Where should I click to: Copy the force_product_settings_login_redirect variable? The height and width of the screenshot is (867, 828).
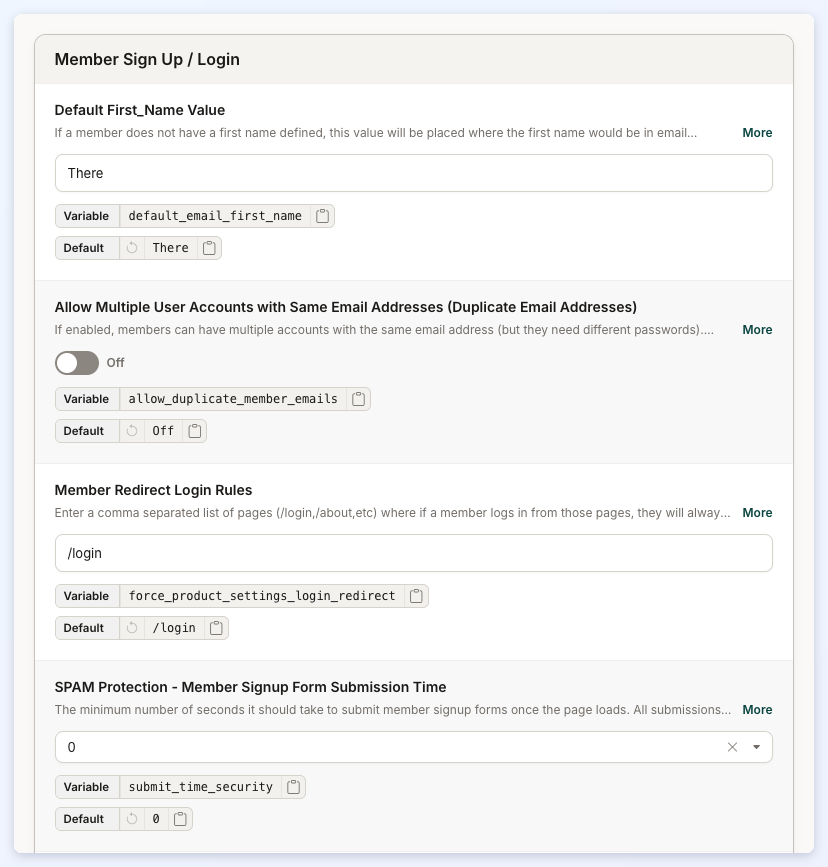coord(416,596)
